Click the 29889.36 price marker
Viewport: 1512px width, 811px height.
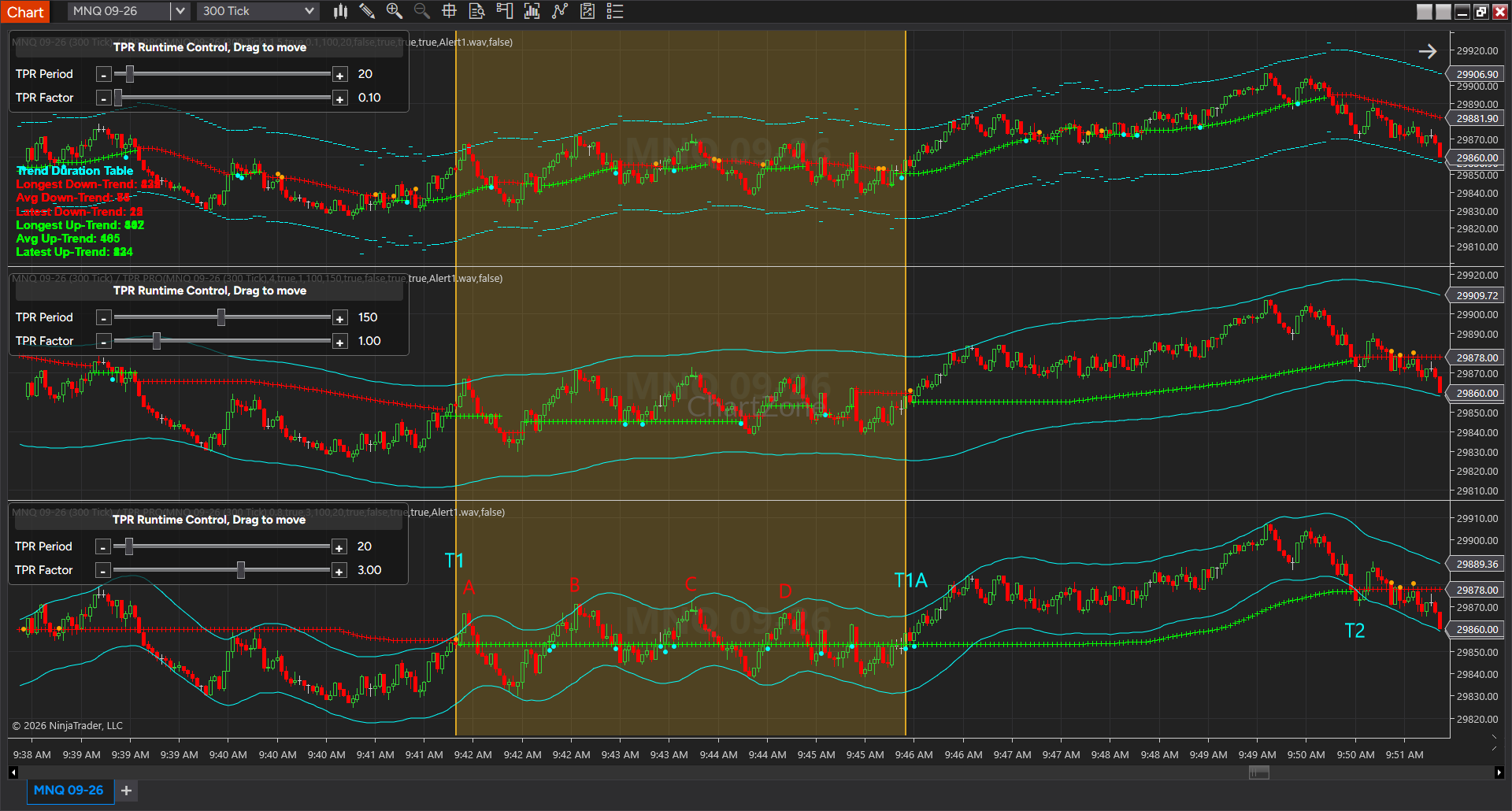click(1477, 564)
